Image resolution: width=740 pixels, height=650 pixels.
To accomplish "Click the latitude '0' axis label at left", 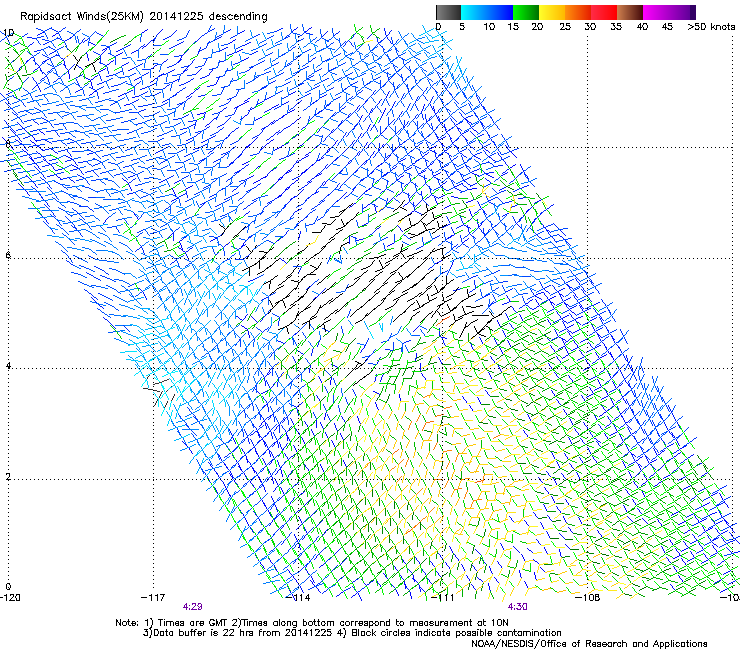I will click(x=8, y=587).
